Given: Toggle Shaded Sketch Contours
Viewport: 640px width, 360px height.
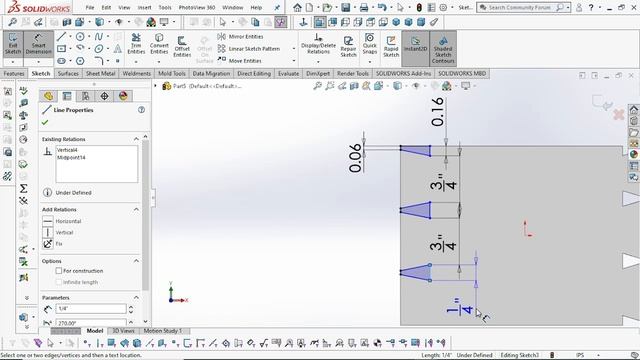Looking at the screenshot, I should 443,49.
